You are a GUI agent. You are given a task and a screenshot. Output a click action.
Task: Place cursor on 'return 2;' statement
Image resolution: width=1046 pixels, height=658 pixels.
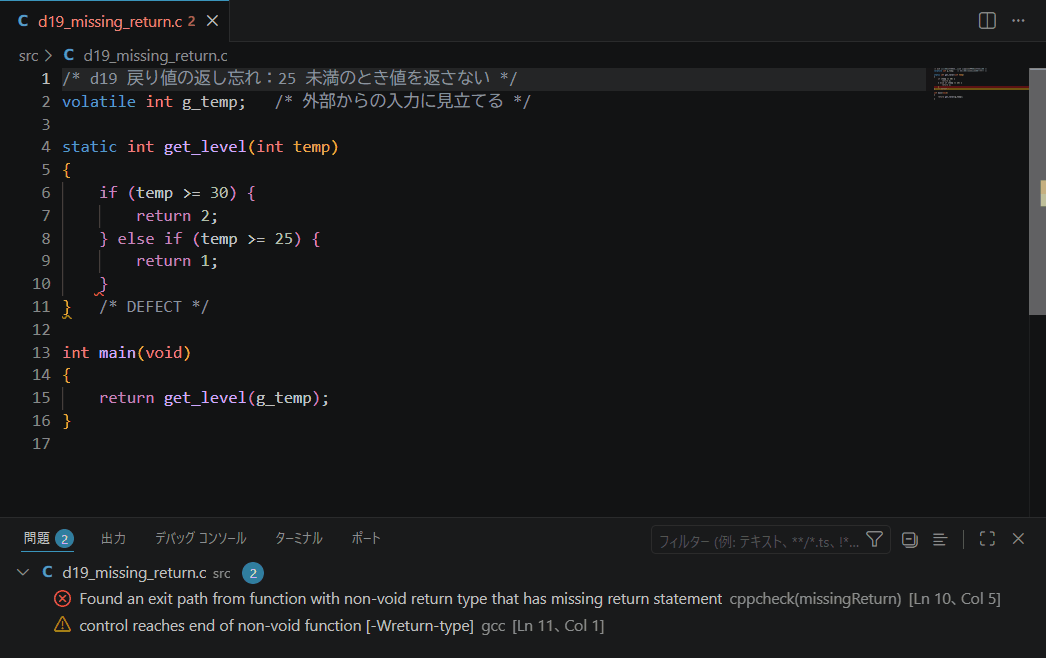pyautogui.click(x=177, y=216)
